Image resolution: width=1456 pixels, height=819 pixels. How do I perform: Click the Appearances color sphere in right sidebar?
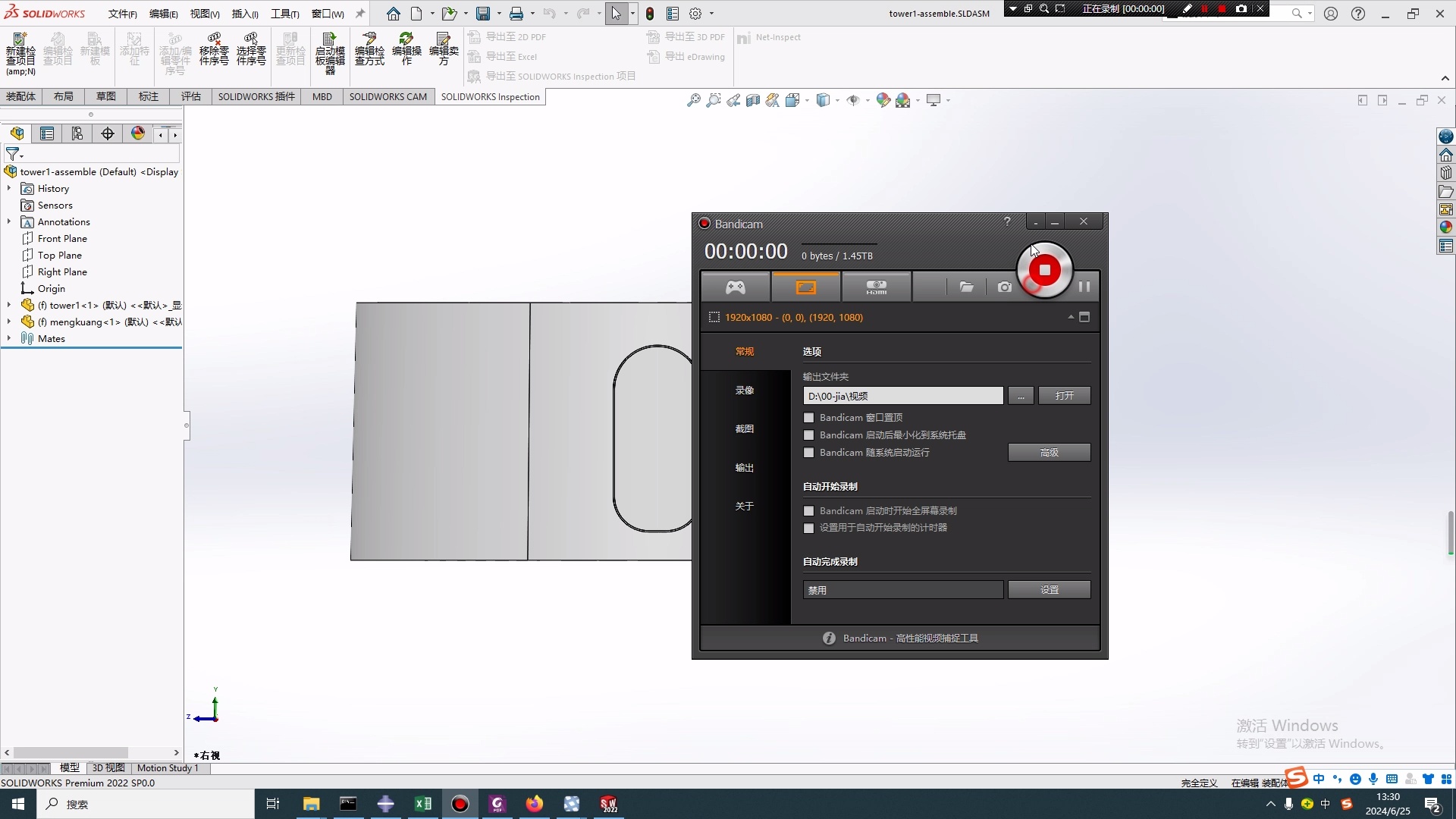click(x=1446, y=225)
